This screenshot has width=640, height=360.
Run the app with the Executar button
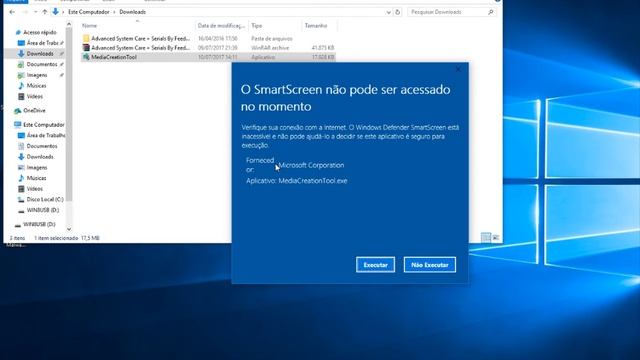375,265
